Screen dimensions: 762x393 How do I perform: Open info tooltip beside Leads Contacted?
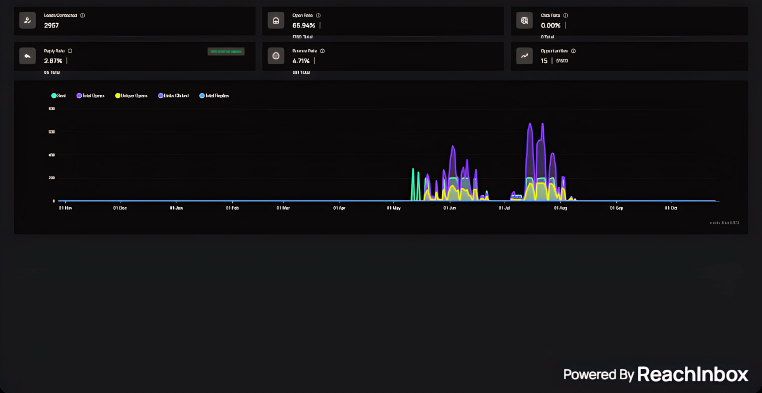pyautogui.click(x=83, y=15)
